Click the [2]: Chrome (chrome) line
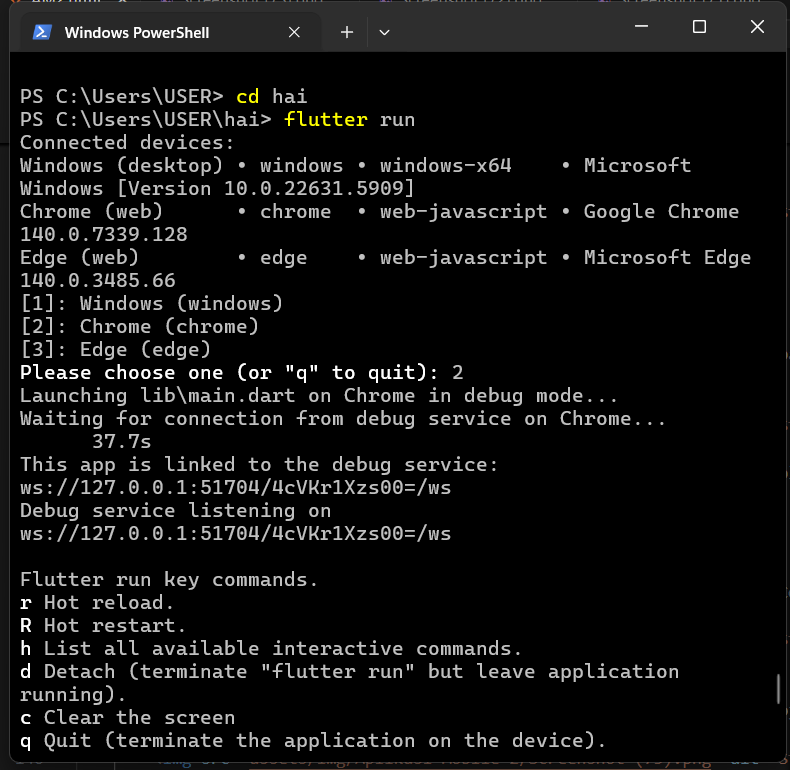 139,327
